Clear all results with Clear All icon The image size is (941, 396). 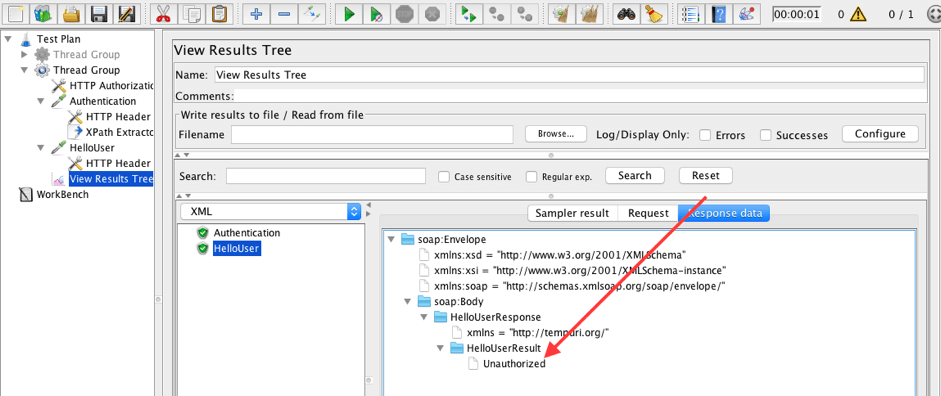589,13
